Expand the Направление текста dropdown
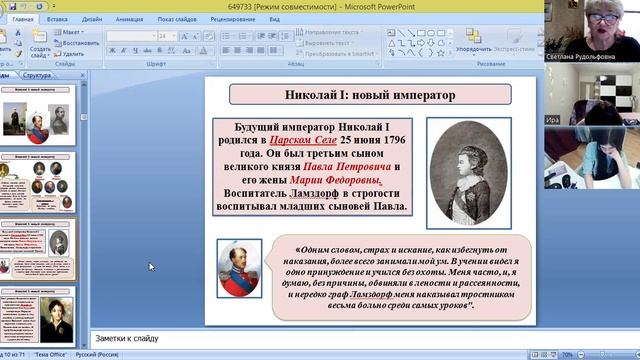Image resolution: width=640 pixels, height=360 pixels. point(329,32)
